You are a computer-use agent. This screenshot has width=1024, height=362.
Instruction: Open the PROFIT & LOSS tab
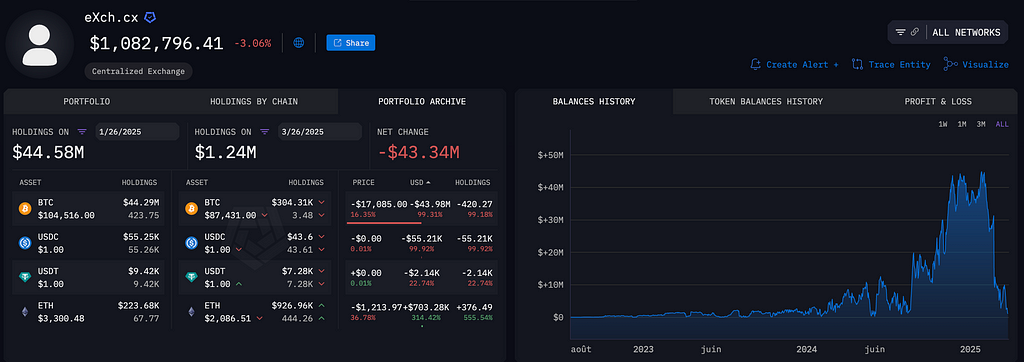pos(938,101)
